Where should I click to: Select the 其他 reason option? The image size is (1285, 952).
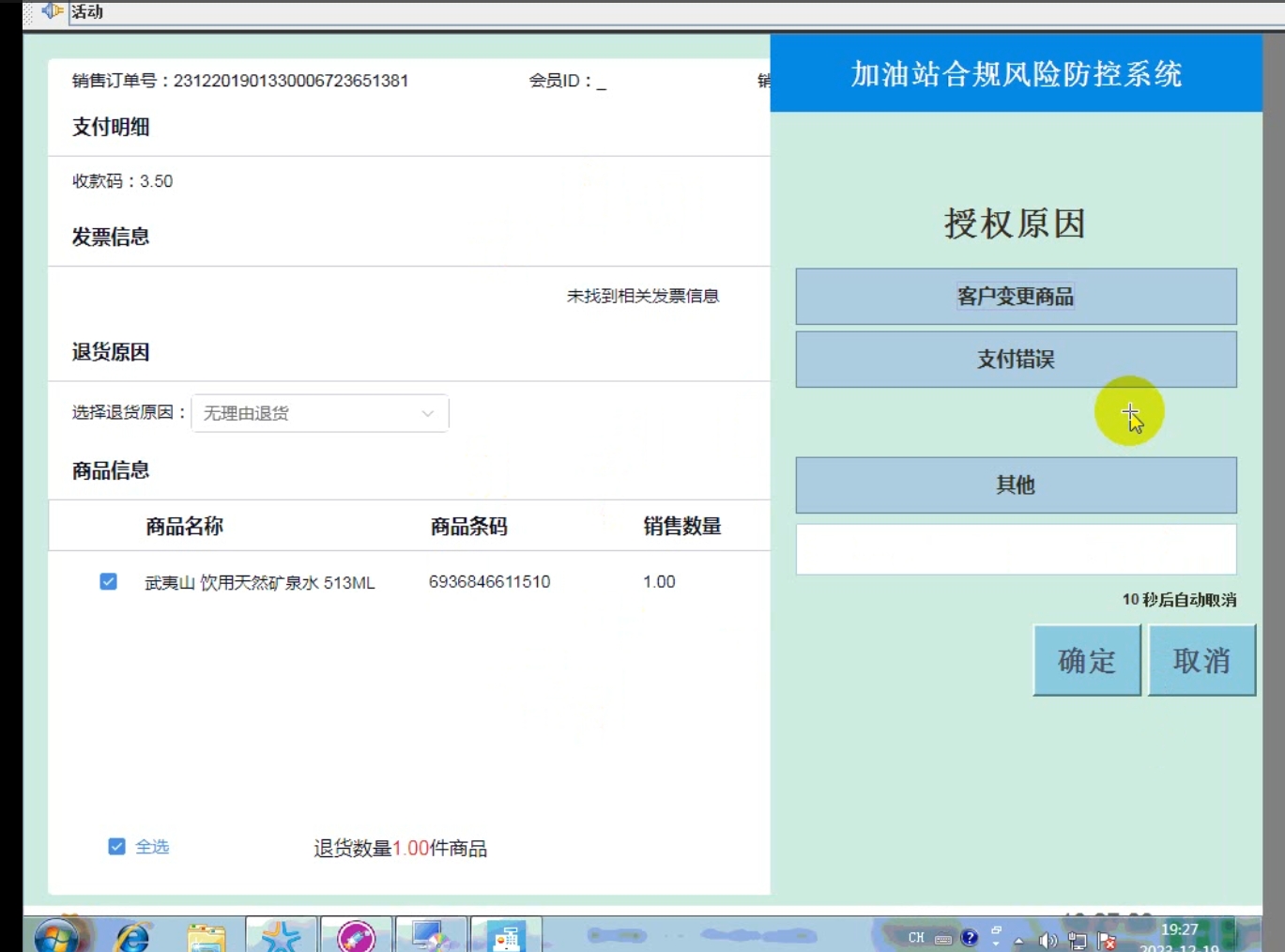click(1016, 485)
